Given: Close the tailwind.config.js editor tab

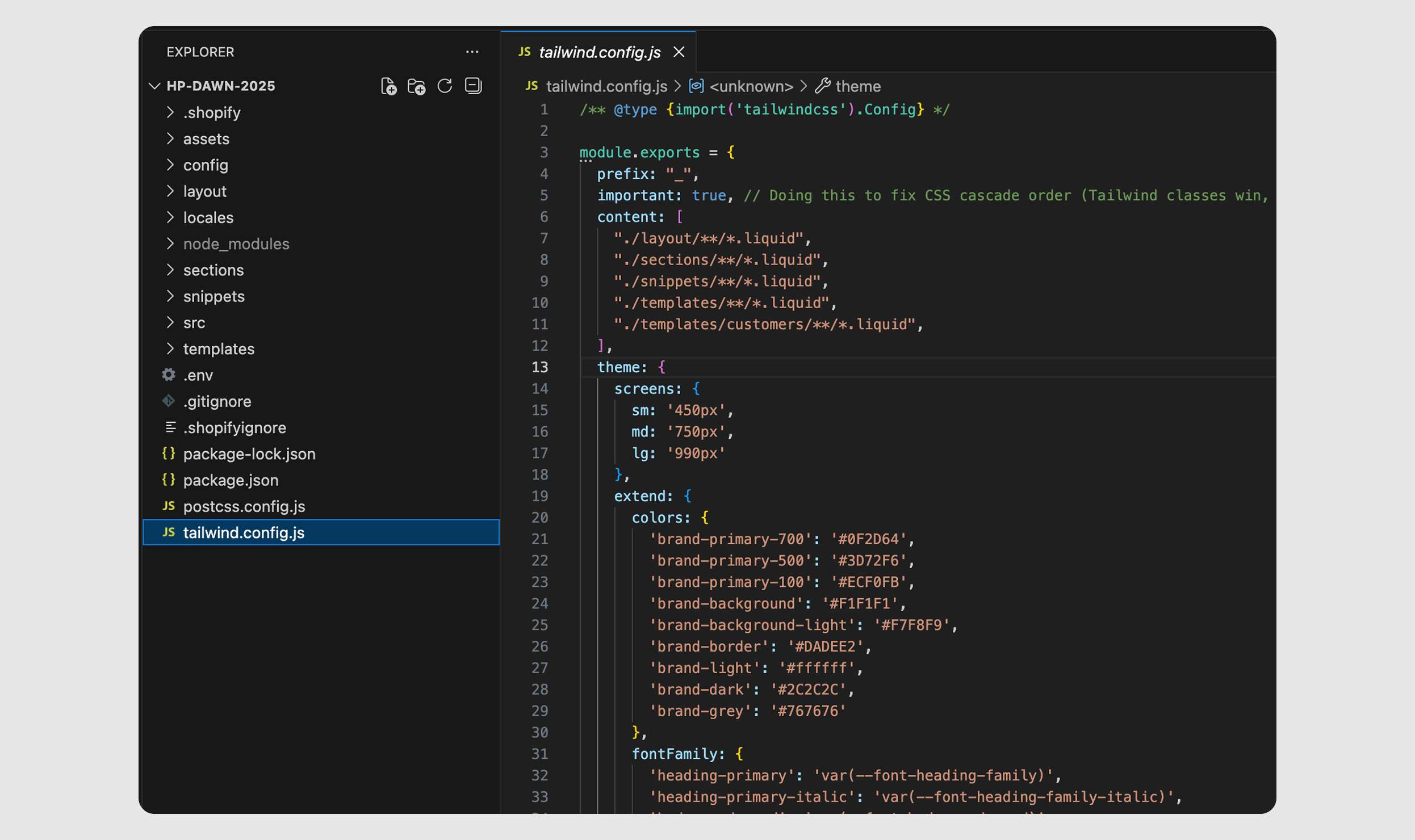Looking at the screenshot, I should [679, 52].
